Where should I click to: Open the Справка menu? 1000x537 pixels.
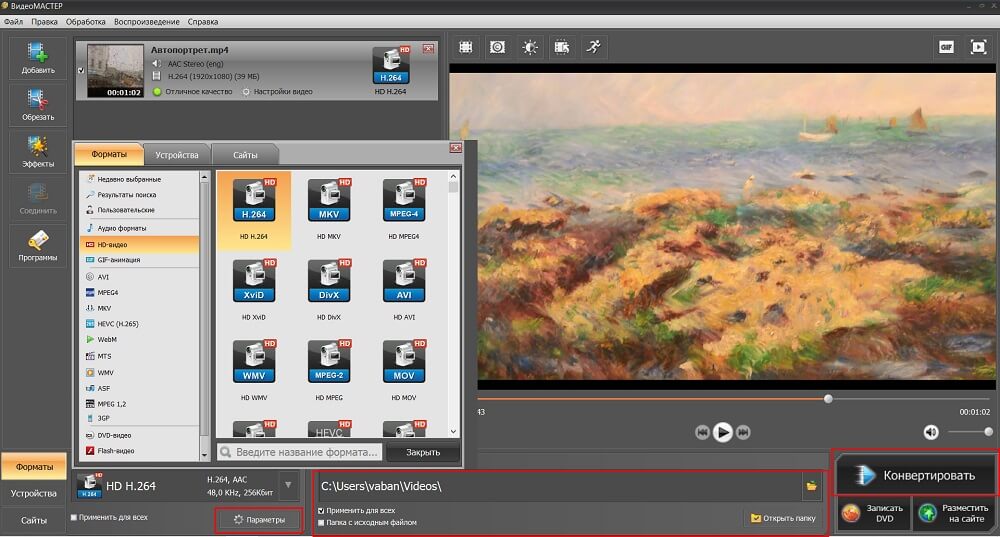203,22
